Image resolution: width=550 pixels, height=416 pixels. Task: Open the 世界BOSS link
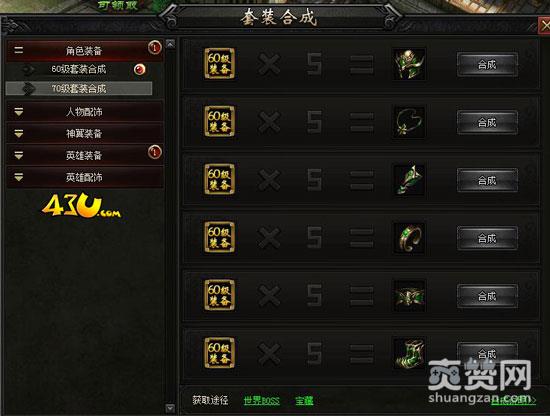pos(262,401)
